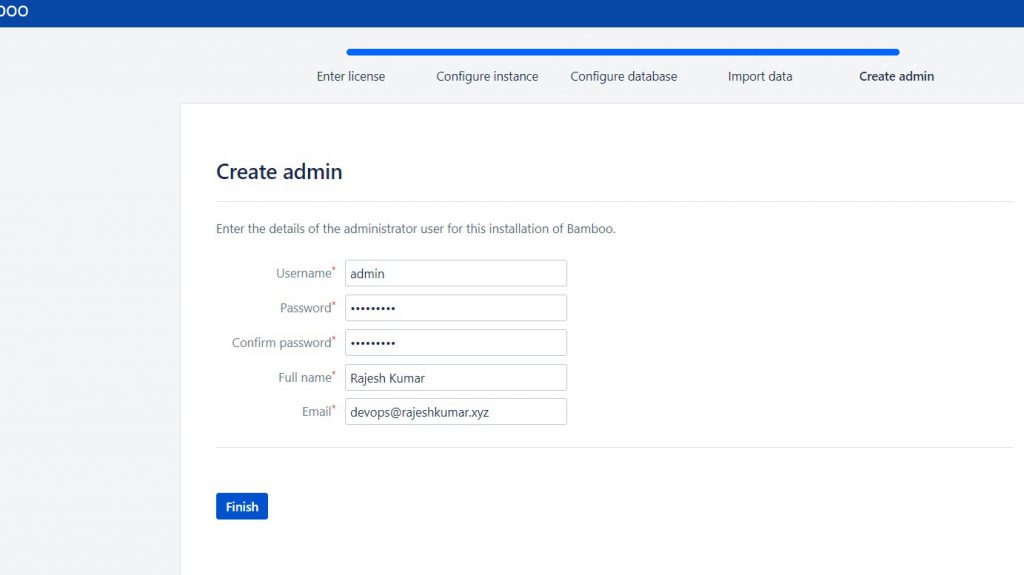Click the Email input field
The image size is (1024, 575).
click(x=455, y=412)
